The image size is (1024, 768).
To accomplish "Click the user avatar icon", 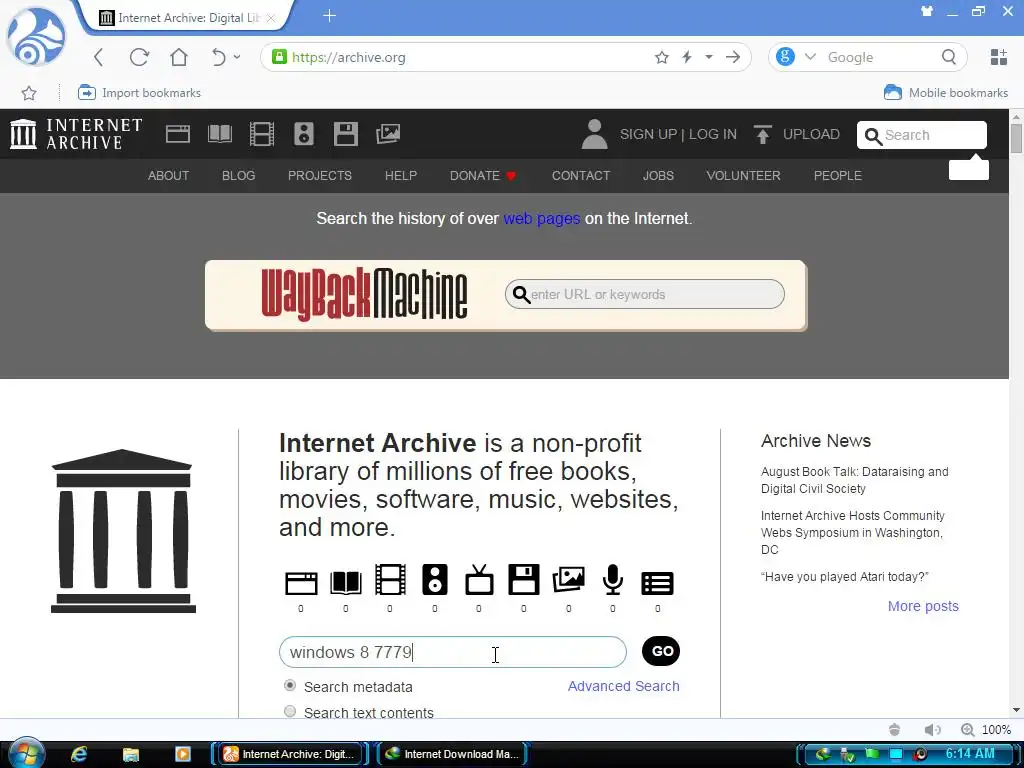I will [594, 134].
